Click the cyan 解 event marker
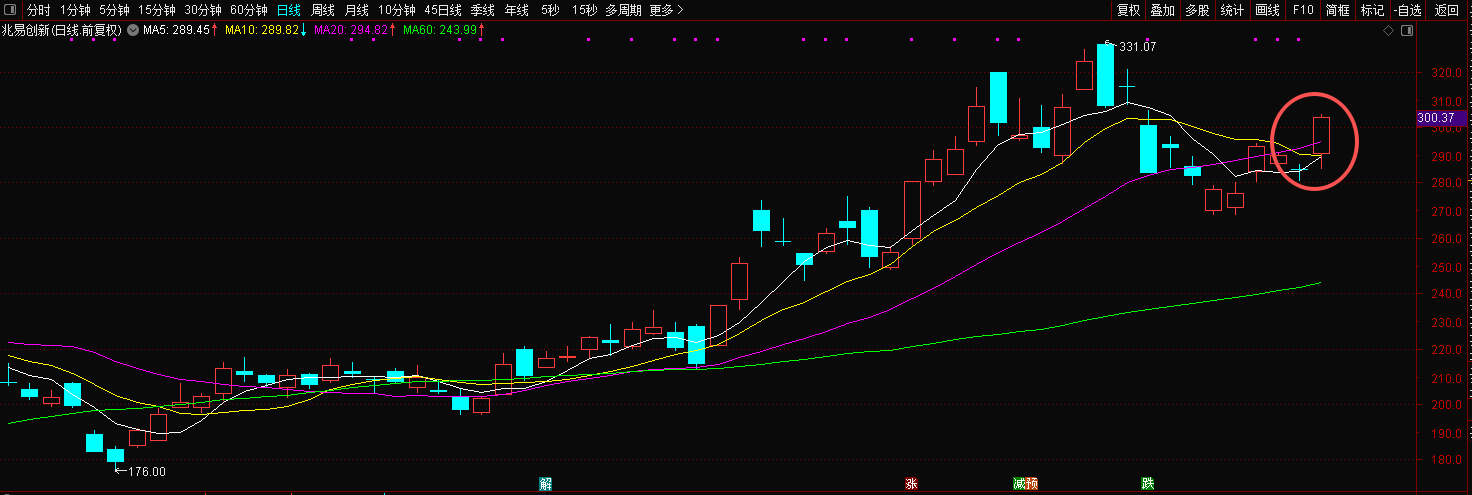The image size is (1472, 495). tap(545, 483)
